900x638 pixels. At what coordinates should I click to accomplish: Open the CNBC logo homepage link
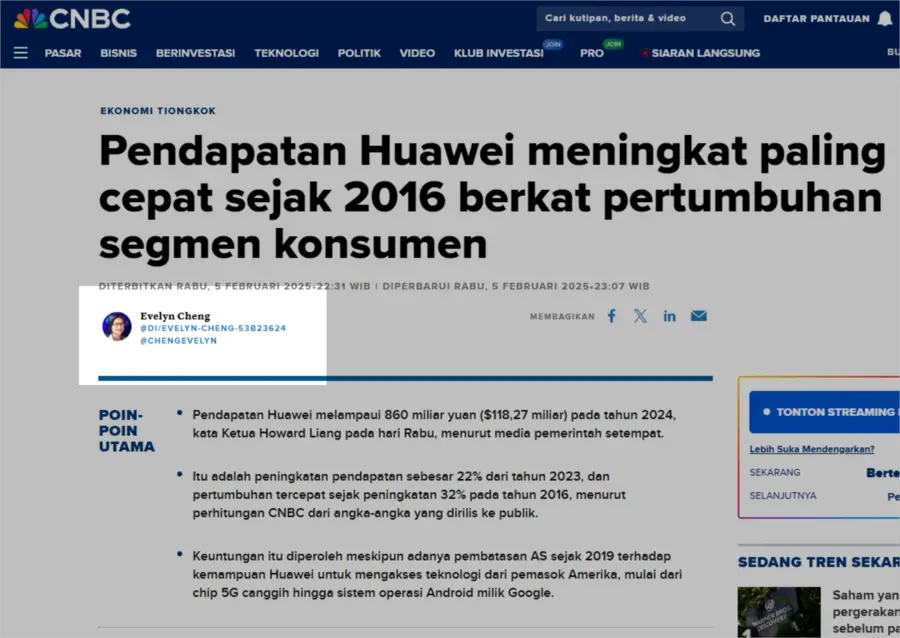(72, 19)
